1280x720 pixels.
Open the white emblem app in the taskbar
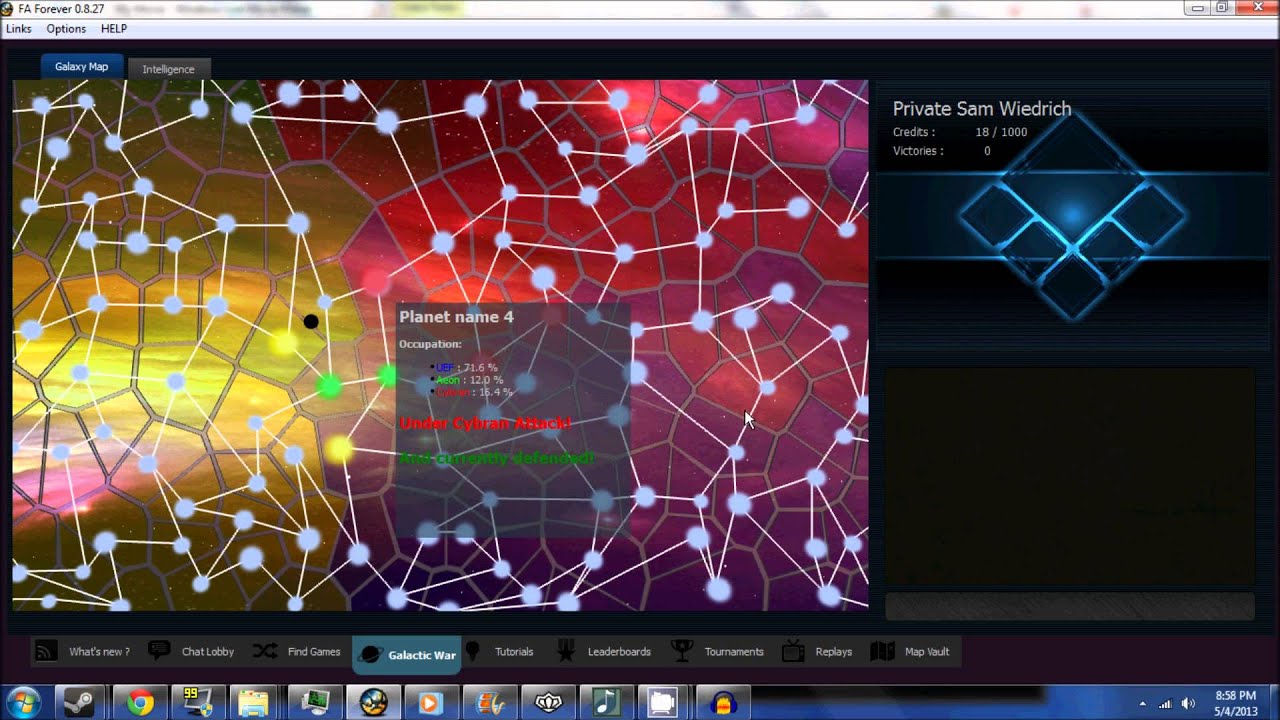548,702
